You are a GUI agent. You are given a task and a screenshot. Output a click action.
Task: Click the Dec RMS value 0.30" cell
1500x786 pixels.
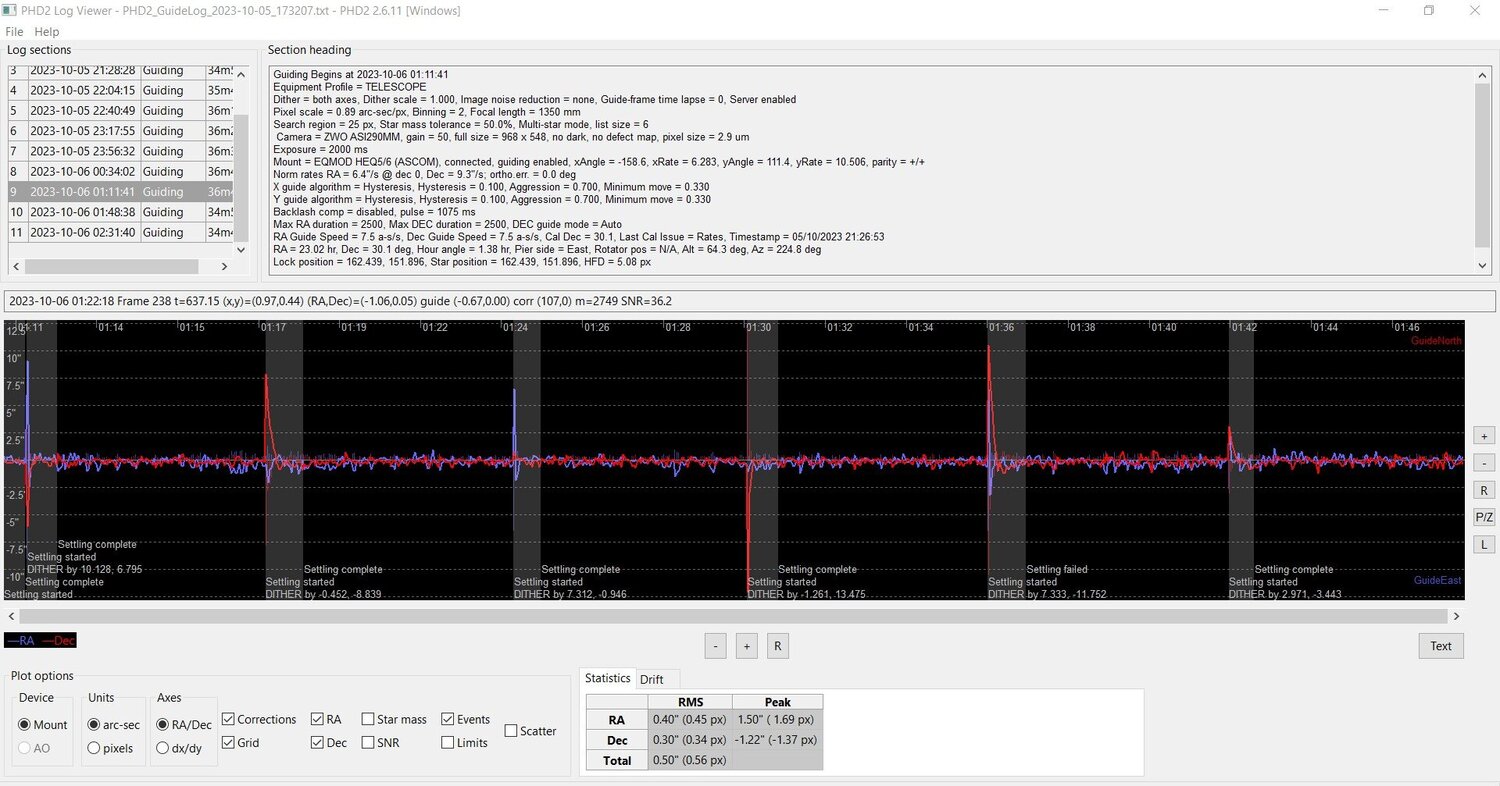[690, 740]
